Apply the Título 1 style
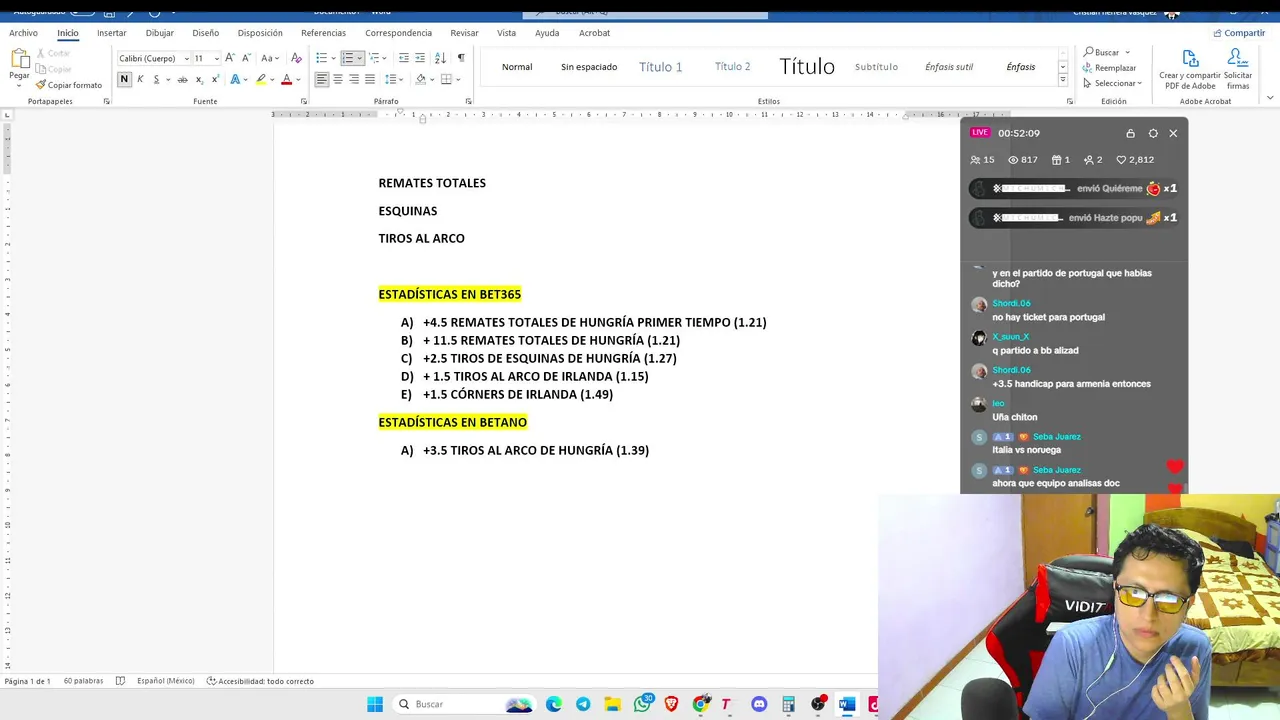Viewport: 1280px width, 720px height. (x=661, y=67)
